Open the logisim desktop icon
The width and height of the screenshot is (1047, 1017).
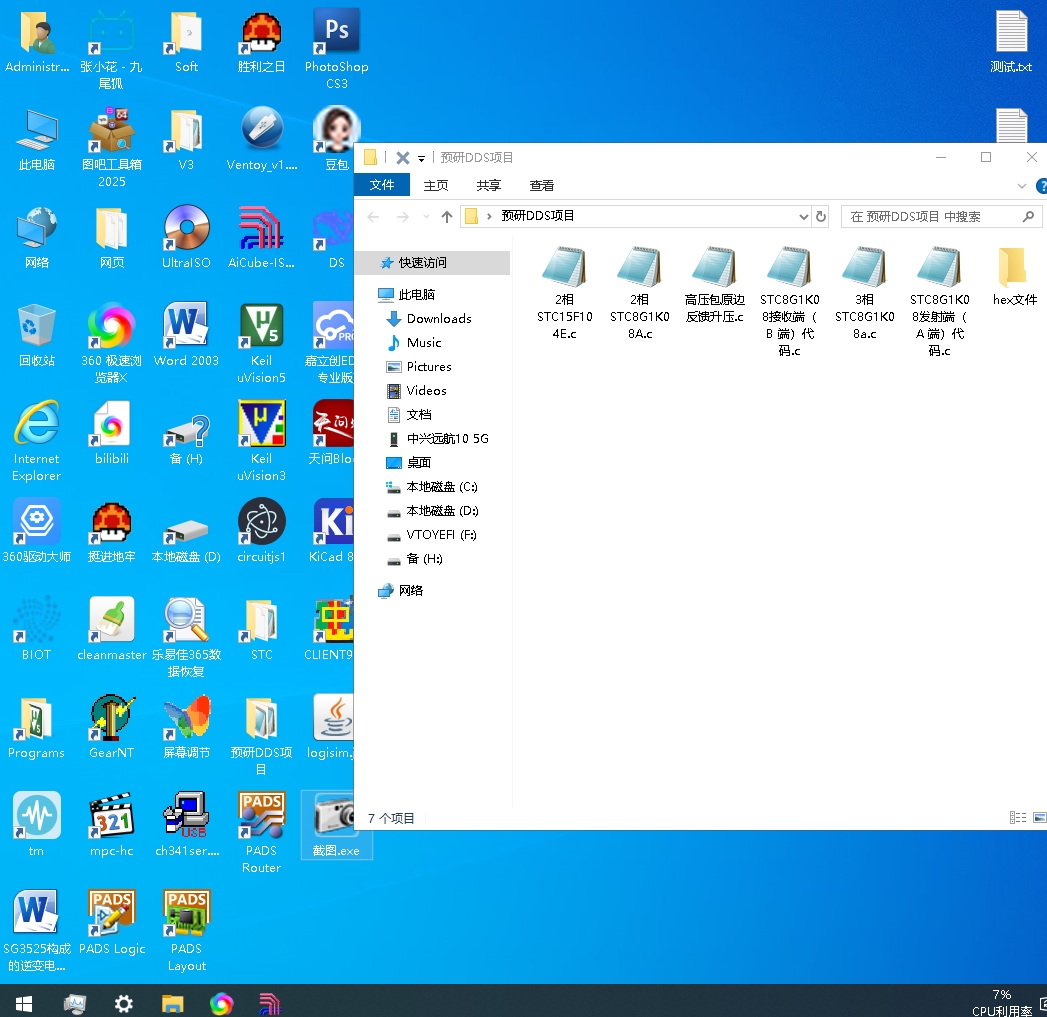point(332,719)
